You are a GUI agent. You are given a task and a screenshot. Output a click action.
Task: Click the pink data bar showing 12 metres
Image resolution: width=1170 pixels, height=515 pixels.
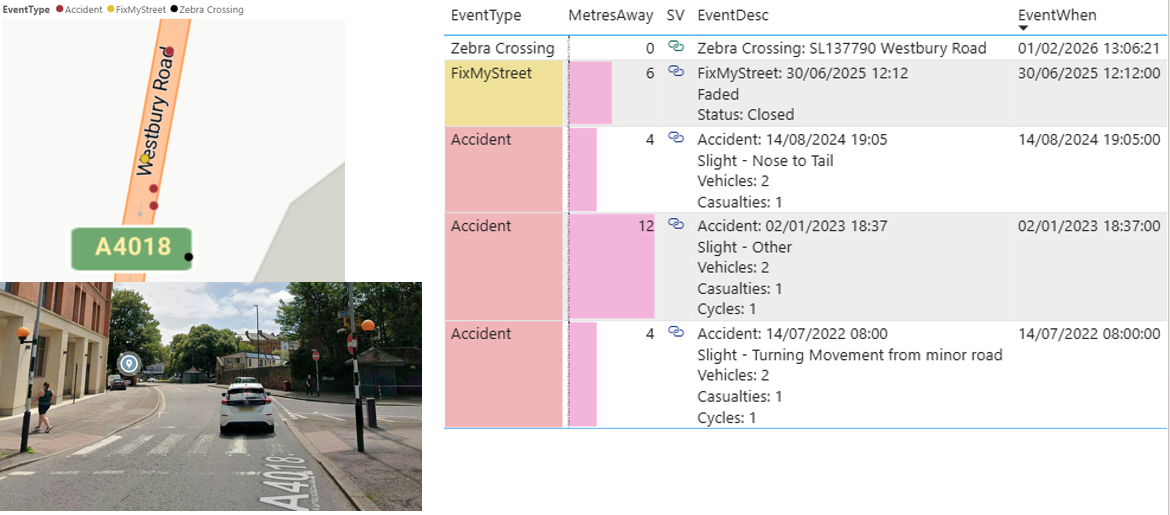click(x=611, y=267)
